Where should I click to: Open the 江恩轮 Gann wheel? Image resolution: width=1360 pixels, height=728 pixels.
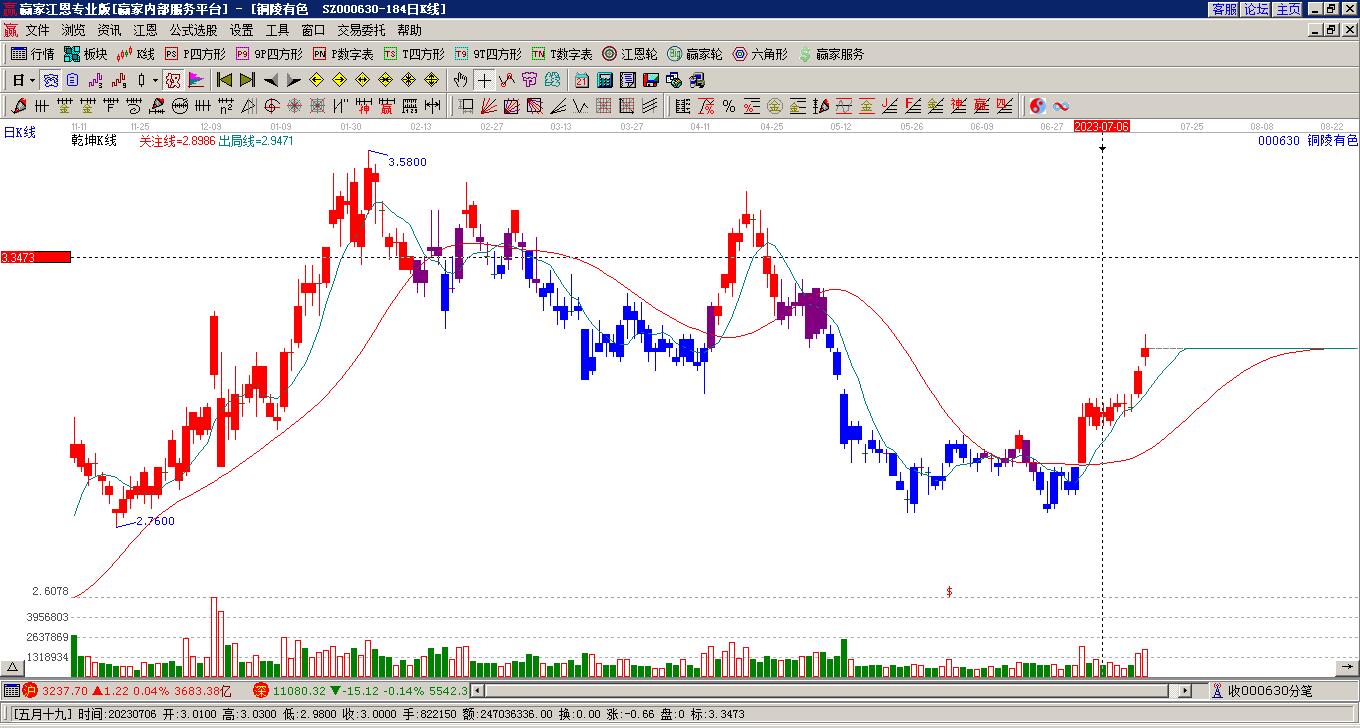[630, 54]
